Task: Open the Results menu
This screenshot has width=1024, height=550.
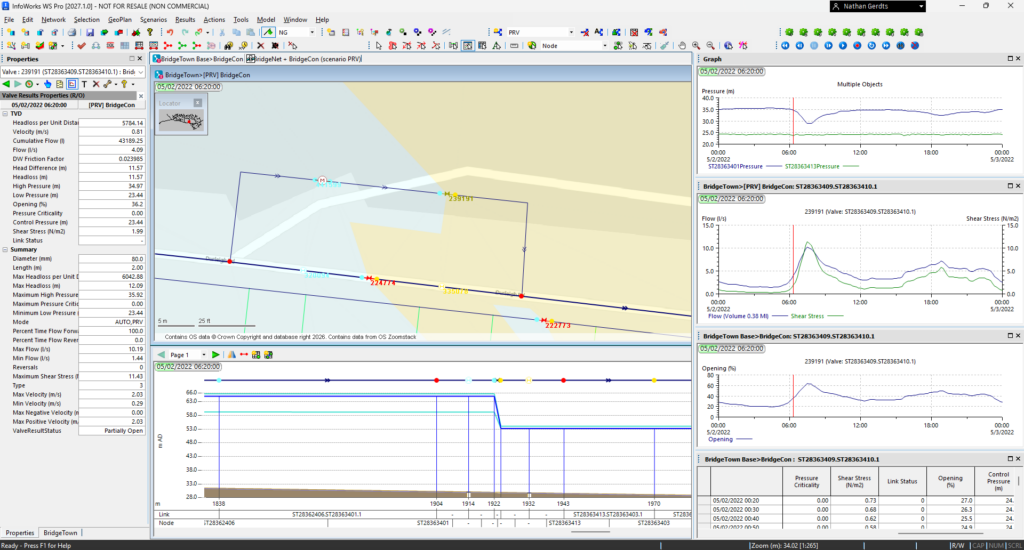Action: click(x=185, y=20)
